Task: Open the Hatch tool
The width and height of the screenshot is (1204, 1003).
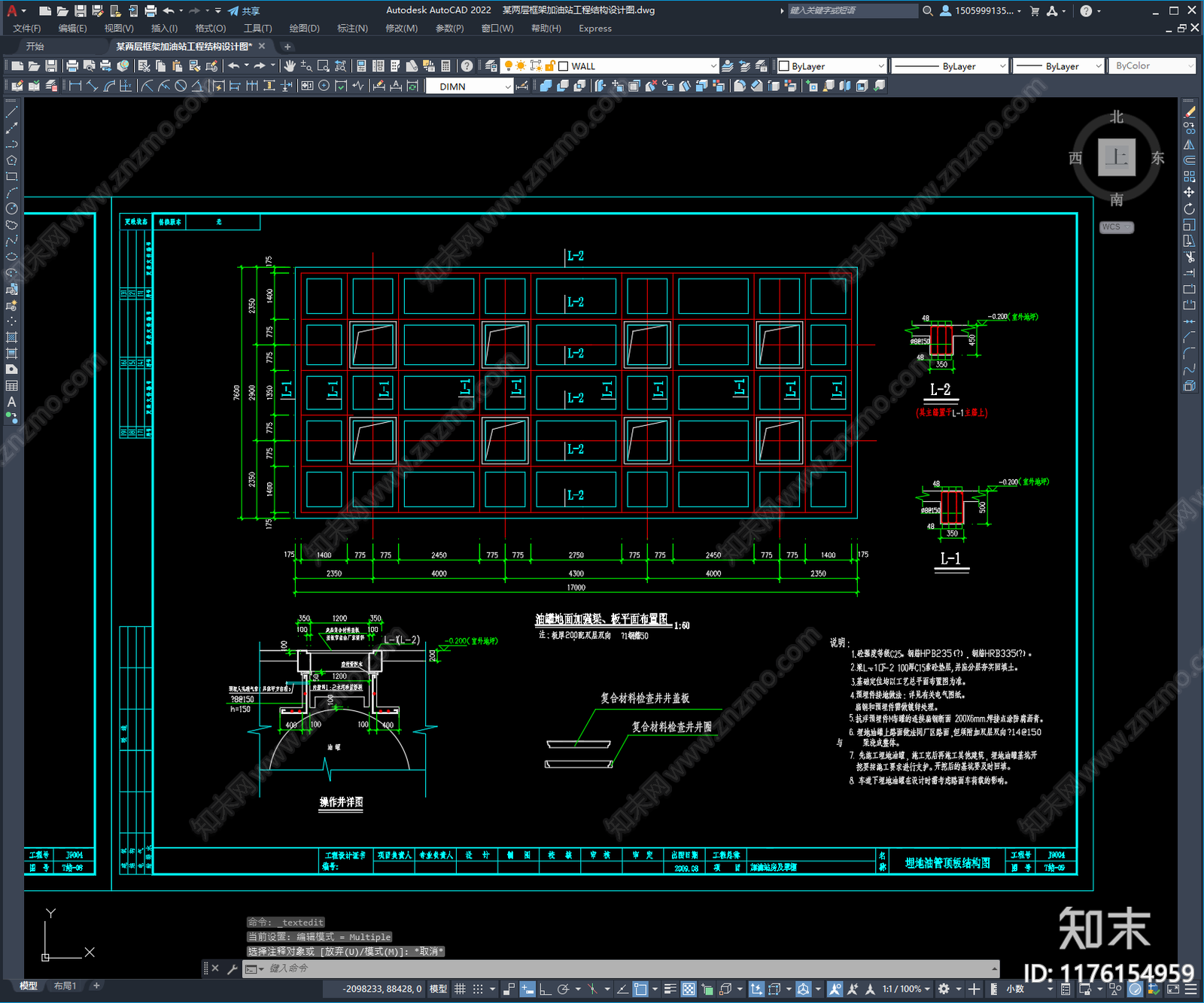Action: click(x=12, y=337)
